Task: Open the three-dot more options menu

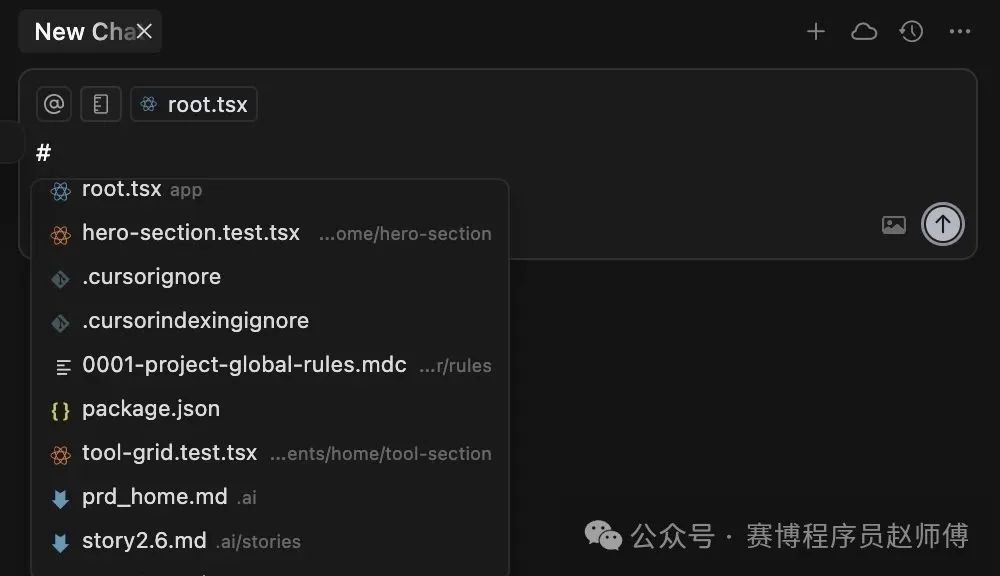Action: (959, 31)
